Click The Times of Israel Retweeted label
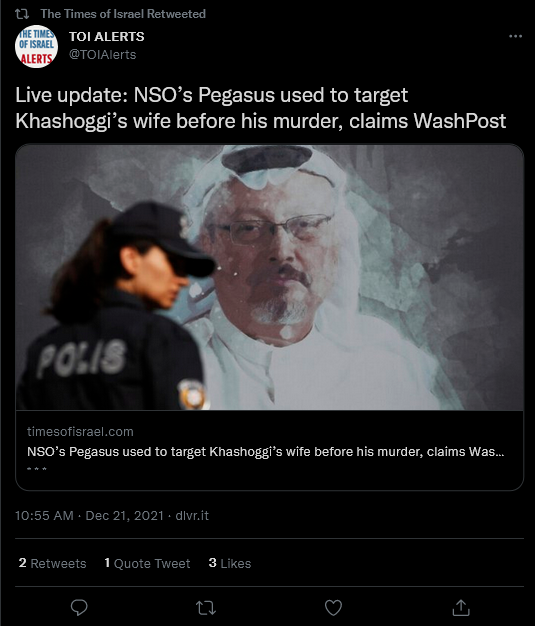This screenshot has height=626, width=535. [123, 14]
